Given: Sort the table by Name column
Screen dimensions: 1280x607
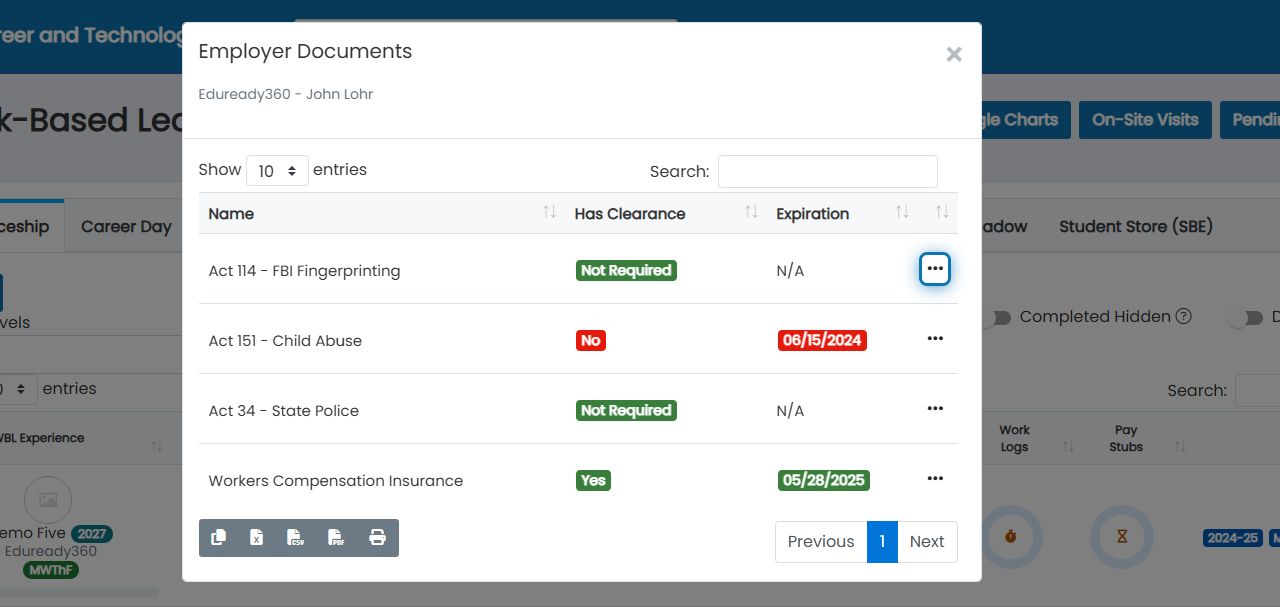Looking at the screenshot, I should 382,213.
